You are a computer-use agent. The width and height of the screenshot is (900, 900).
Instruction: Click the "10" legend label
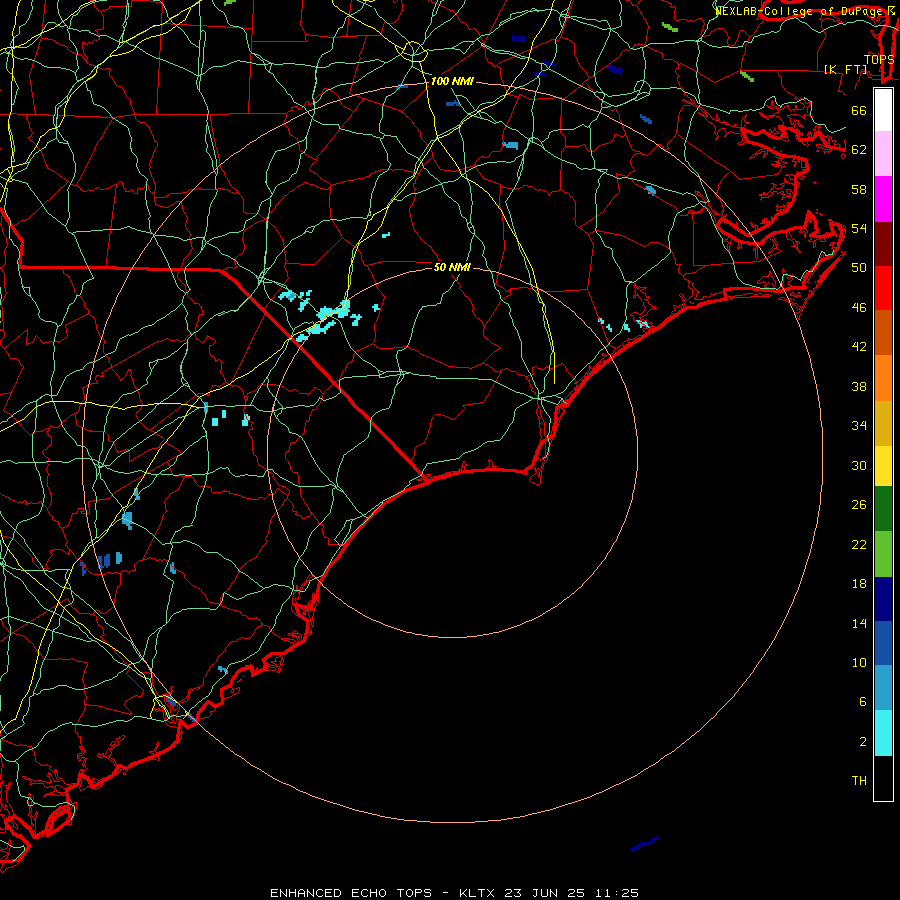[859, 662]
